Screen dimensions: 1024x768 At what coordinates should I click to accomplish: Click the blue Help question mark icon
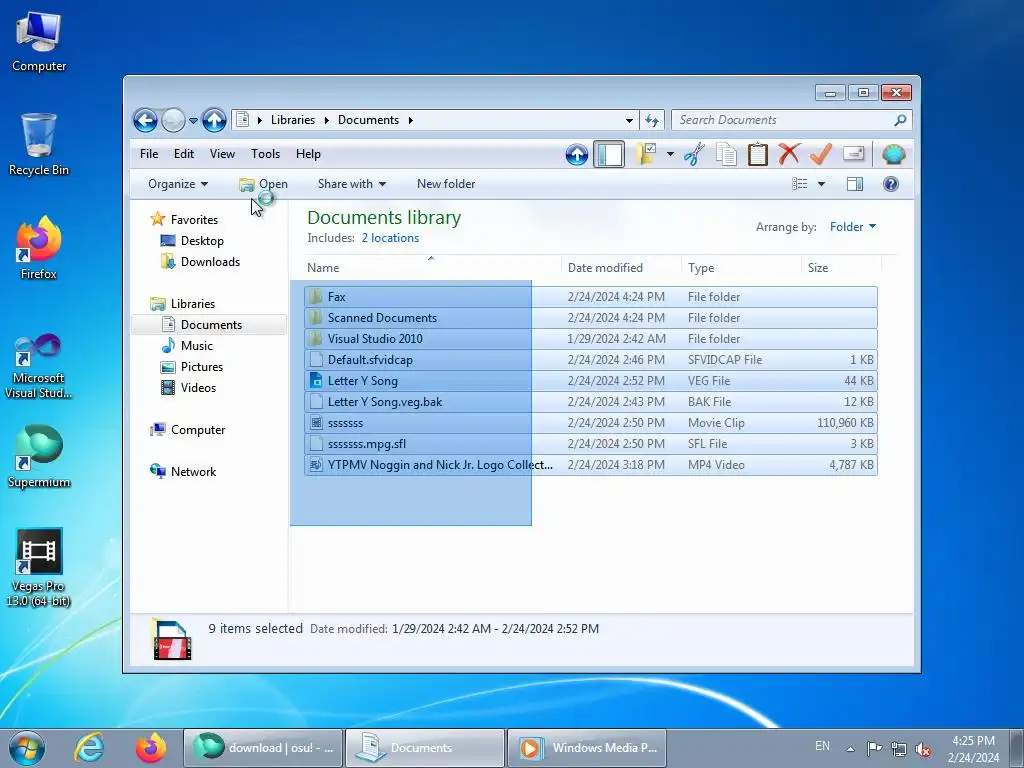[891, 184]
